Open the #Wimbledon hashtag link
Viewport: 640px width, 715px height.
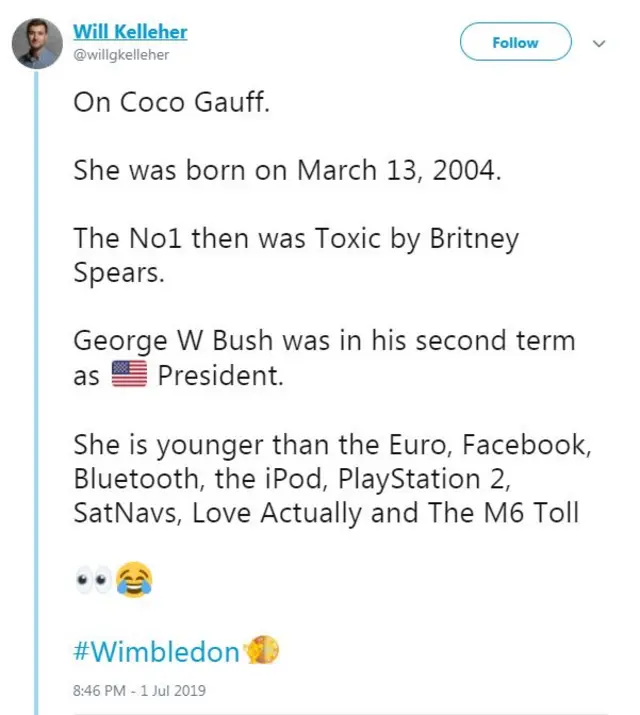tap(157, 652)
